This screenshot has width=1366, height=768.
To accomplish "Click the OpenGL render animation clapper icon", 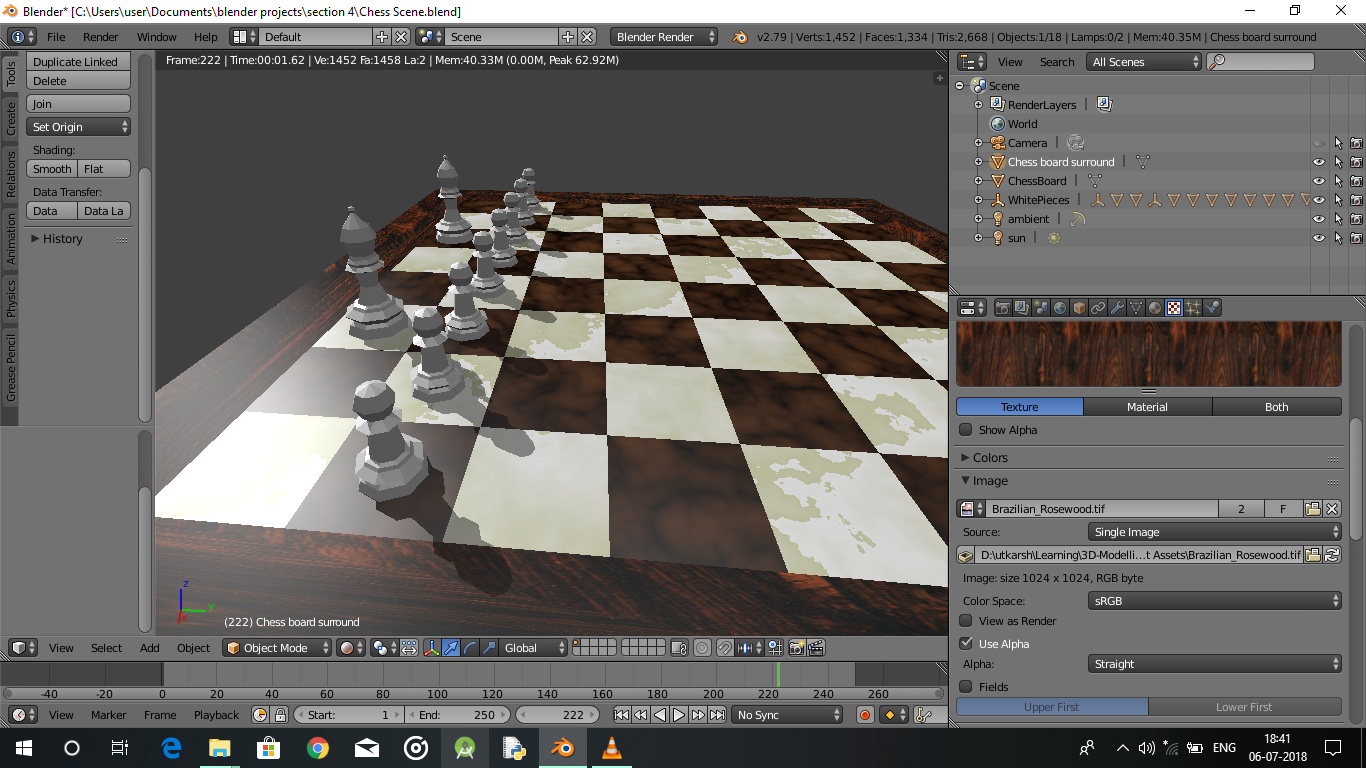I will pos(816,648).
